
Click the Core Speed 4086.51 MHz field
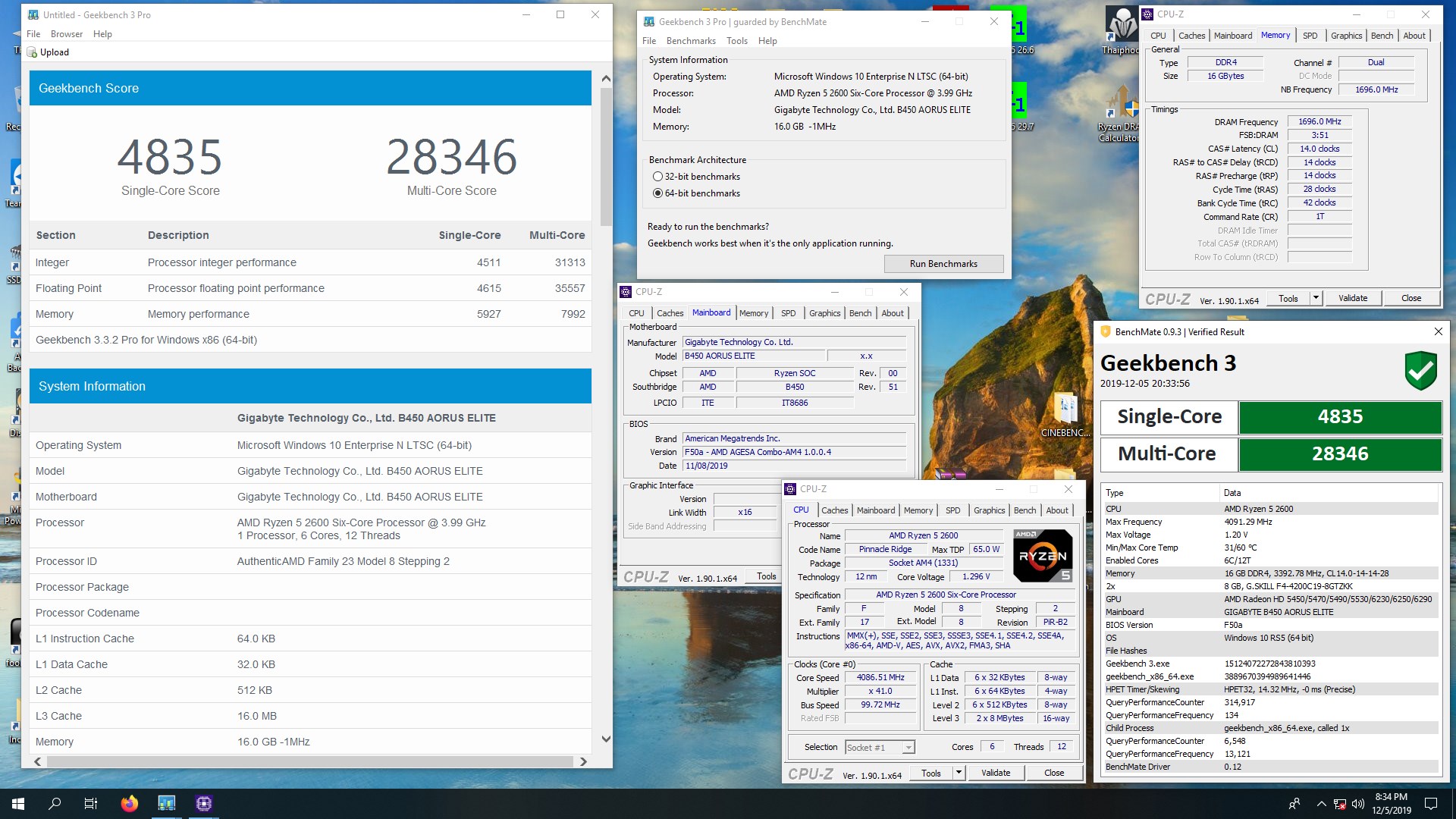point(880,678)
